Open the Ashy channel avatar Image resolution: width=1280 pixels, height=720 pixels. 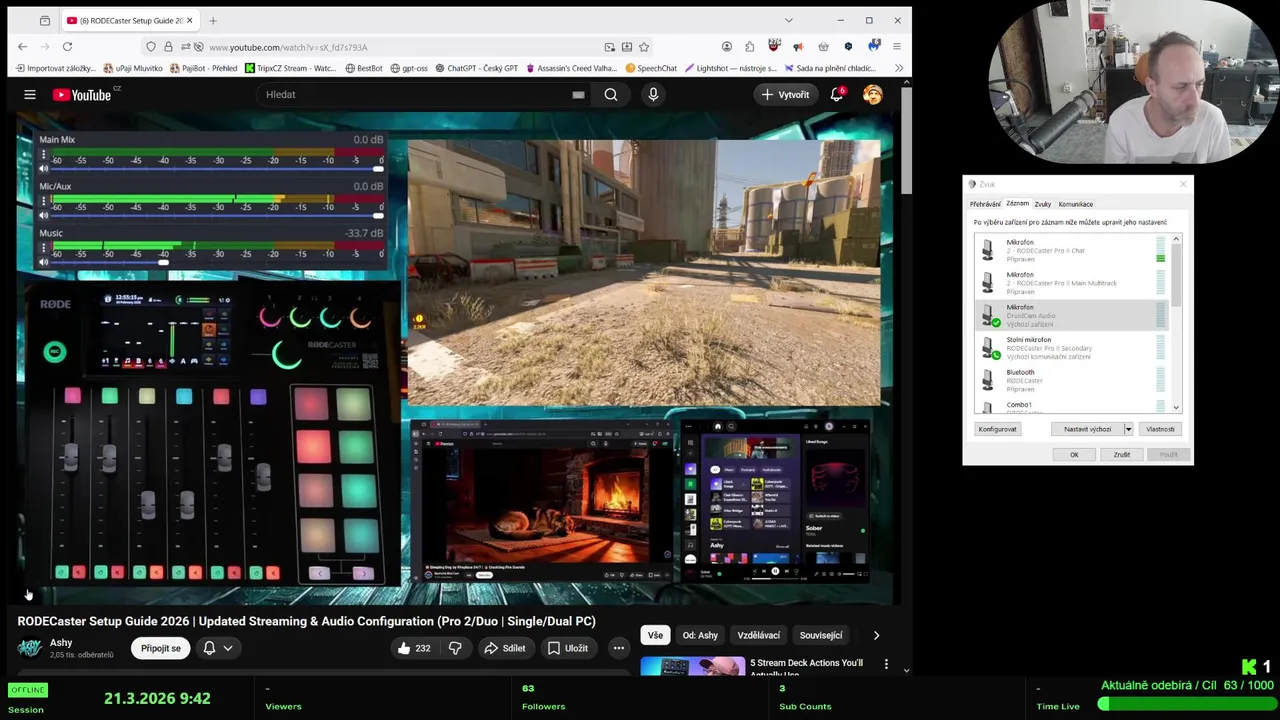[30, 648]
